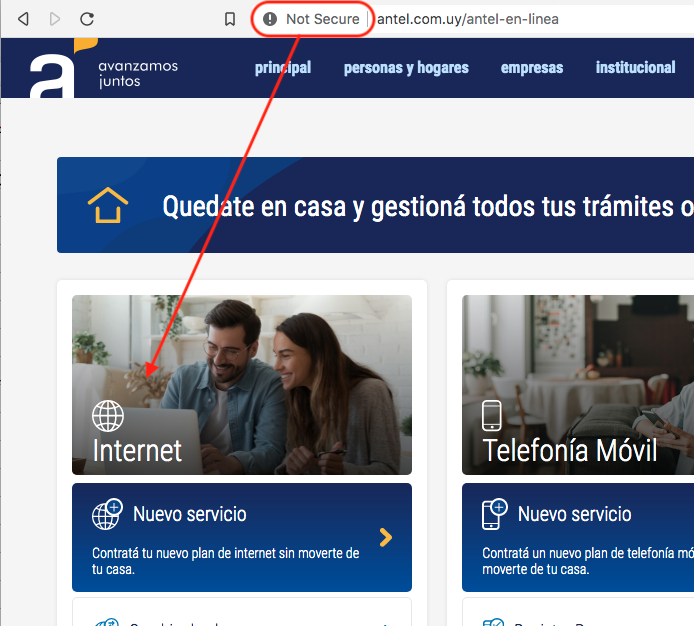Click the orange house icon in banner
694x626 pixels.
click(x=108, y=205)
